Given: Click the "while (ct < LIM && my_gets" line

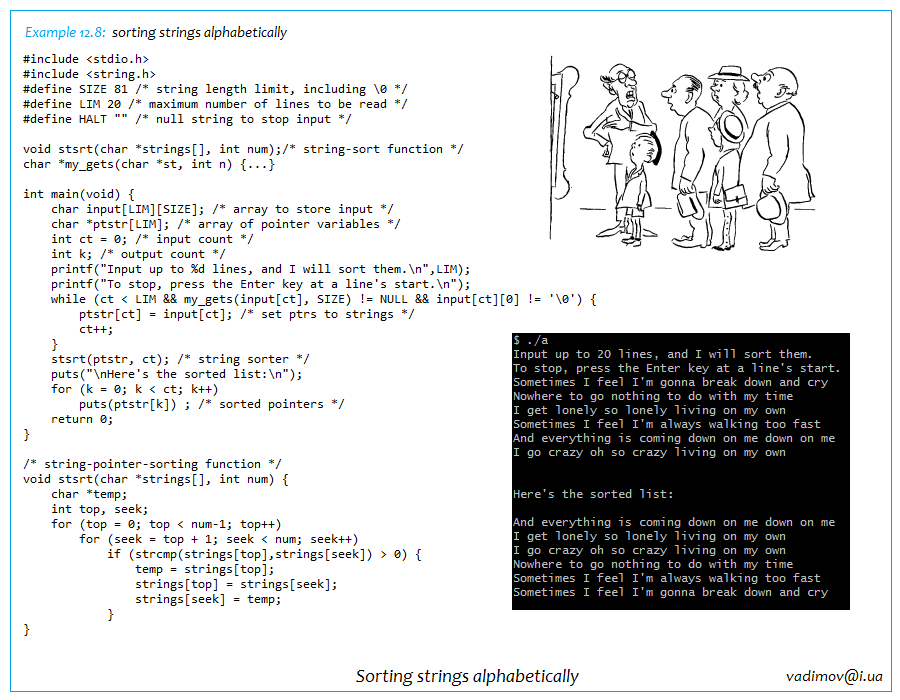Looking at the screenshot, I should point(324,299).
